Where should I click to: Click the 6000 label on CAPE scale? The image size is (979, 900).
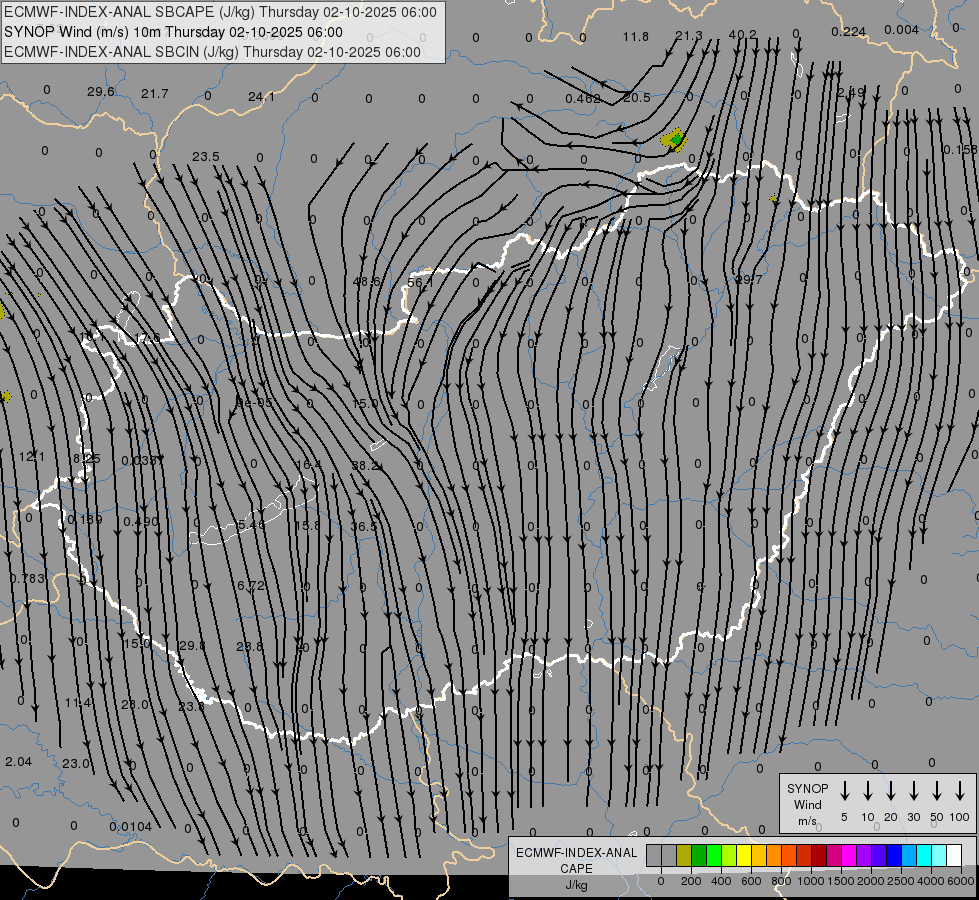pyautogui.click(x=960, y=881)
